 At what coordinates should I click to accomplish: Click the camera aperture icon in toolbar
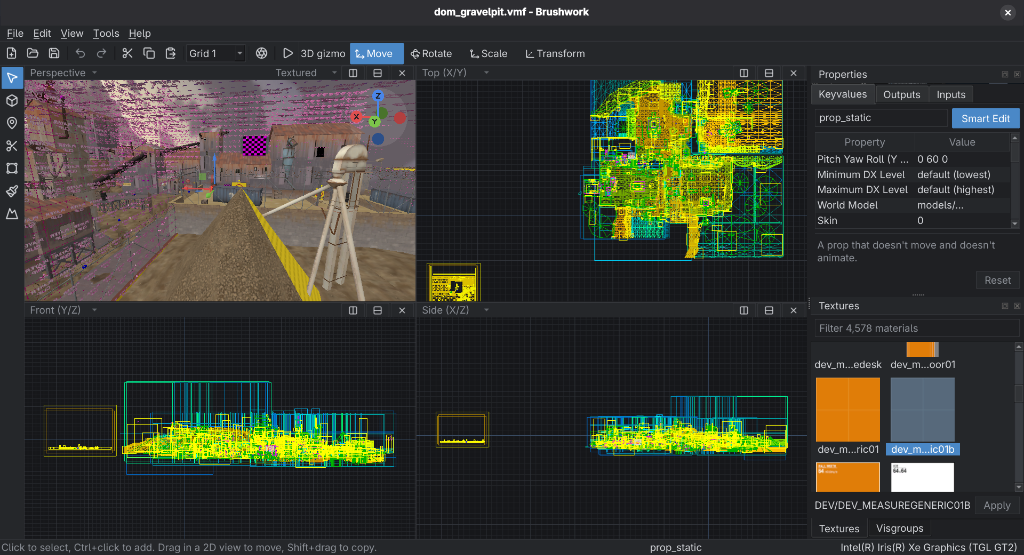[261, 54]
